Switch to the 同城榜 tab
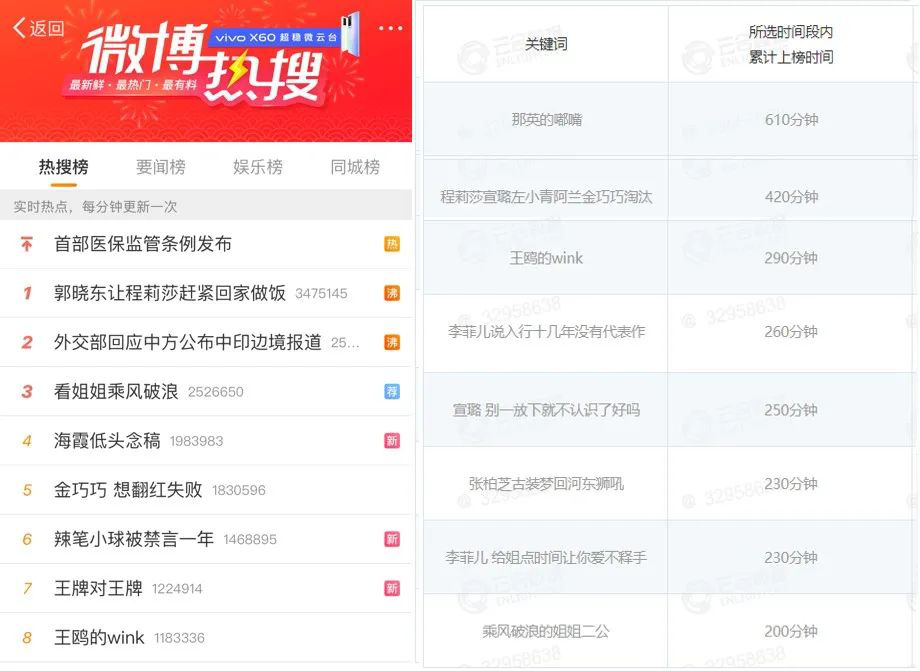 tap(355, 167)
